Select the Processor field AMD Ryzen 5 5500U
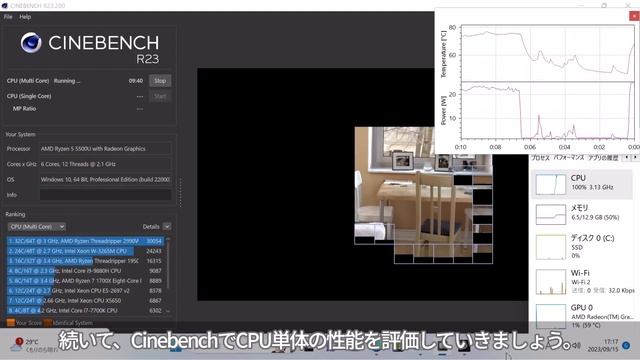Screen dimensions: 640x360 click(x=105, y=149)
